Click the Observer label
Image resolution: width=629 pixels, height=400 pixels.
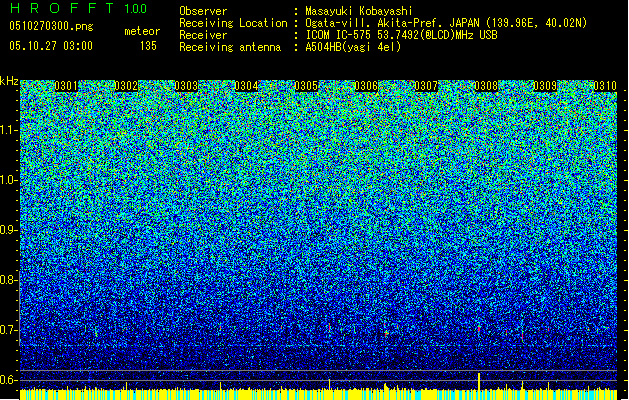(x=203, y=11)
